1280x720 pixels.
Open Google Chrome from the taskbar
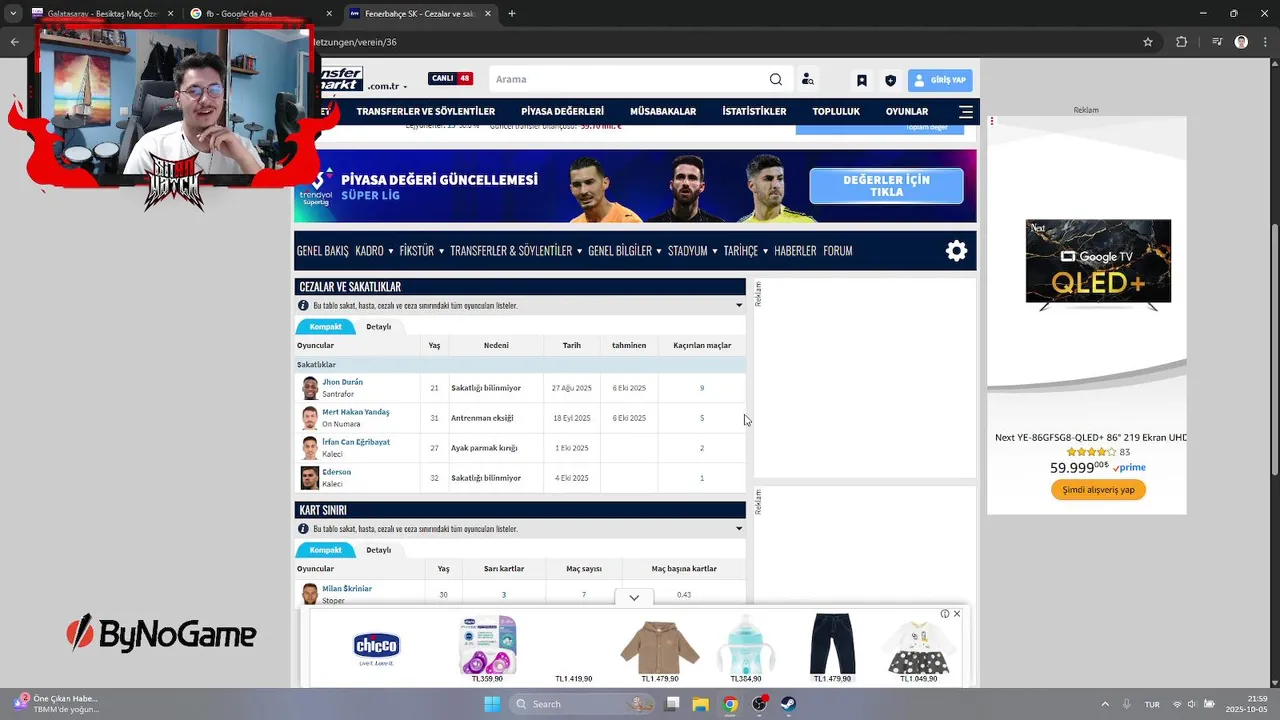[731, 704]
